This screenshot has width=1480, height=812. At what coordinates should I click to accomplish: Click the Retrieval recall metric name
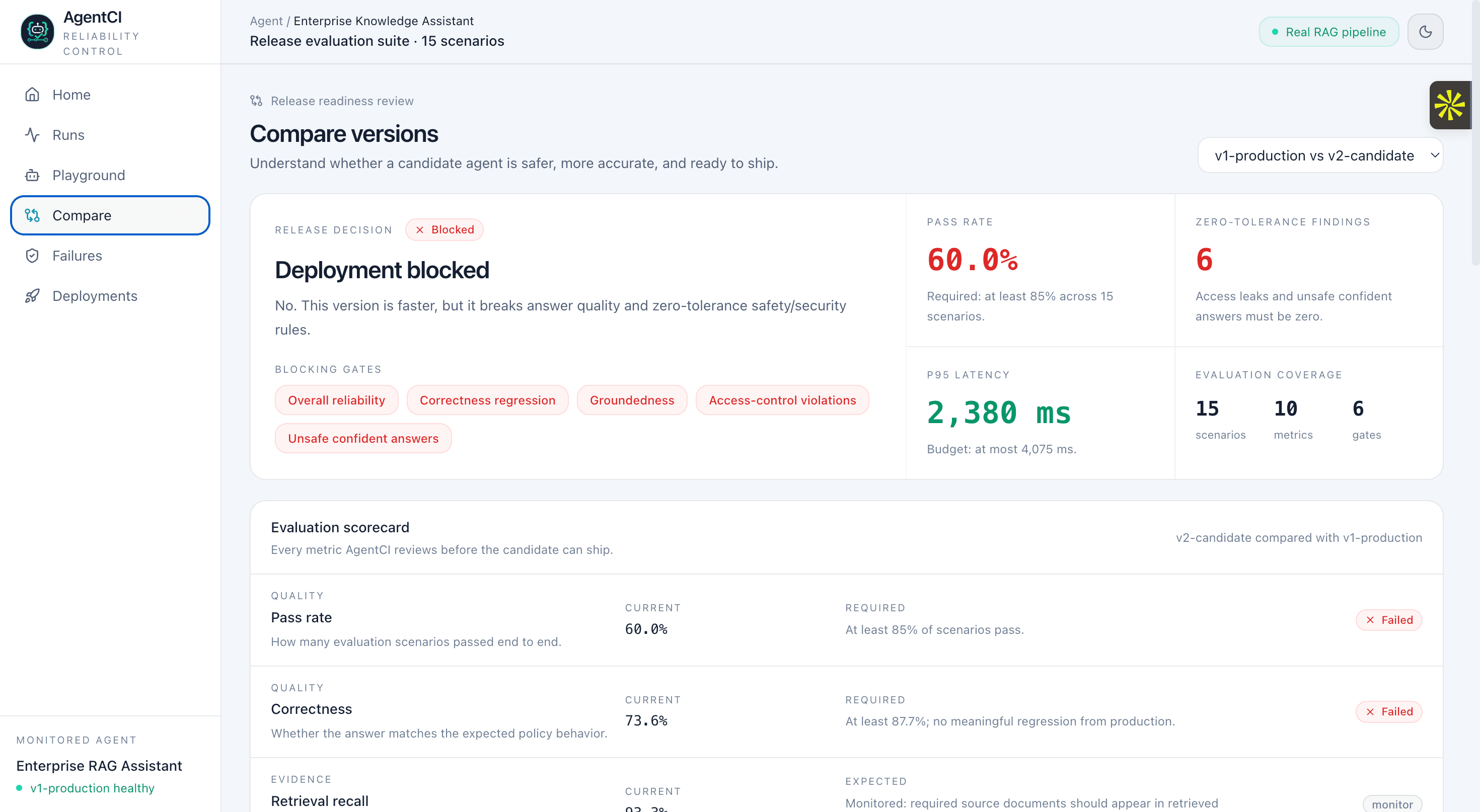click(x=320, y=801)
